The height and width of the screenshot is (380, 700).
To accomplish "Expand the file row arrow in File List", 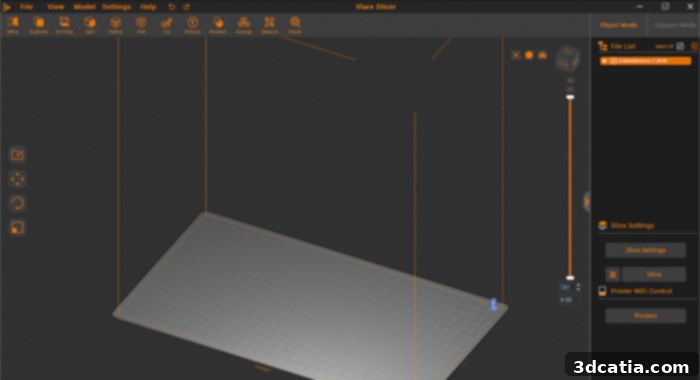I will tap(604, 61).
